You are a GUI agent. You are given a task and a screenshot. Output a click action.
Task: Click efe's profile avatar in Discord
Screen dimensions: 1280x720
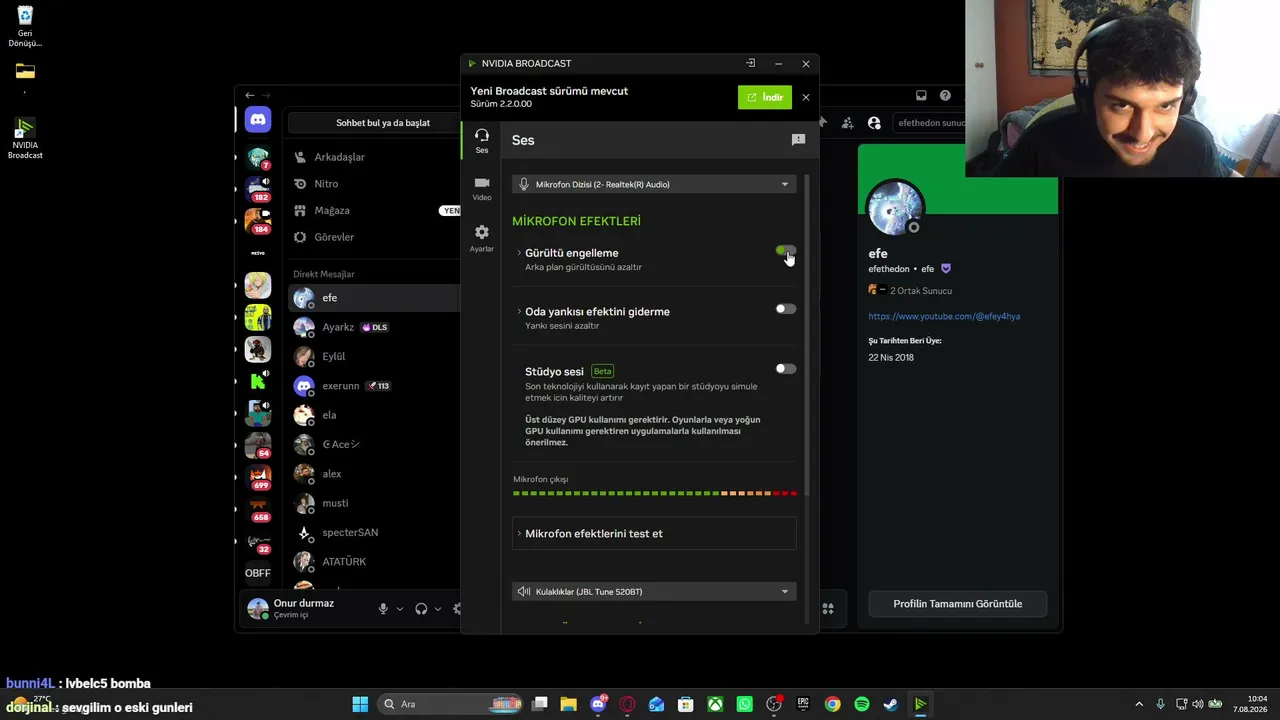pos(895,209)
